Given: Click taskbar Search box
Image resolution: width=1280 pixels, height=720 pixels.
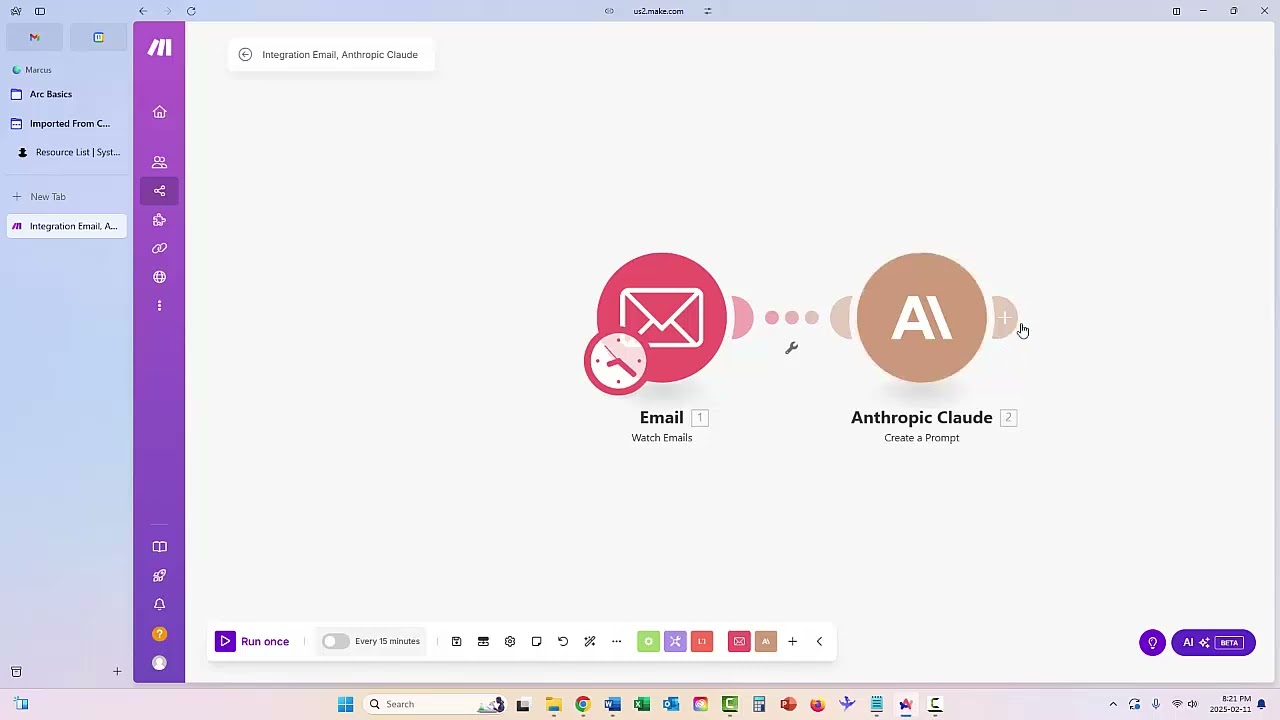Looking at the screenshot, I should coord(435,704).
